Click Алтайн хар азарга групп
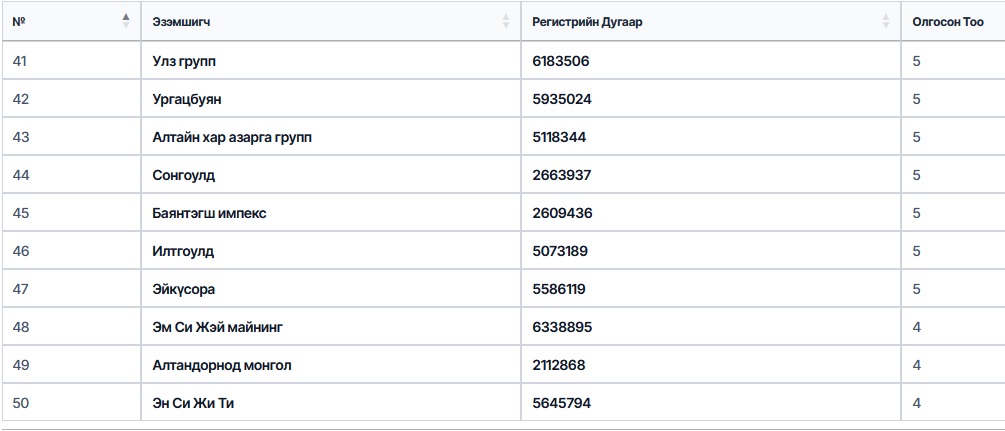1005x431 pixels. [x=232, y=137]
